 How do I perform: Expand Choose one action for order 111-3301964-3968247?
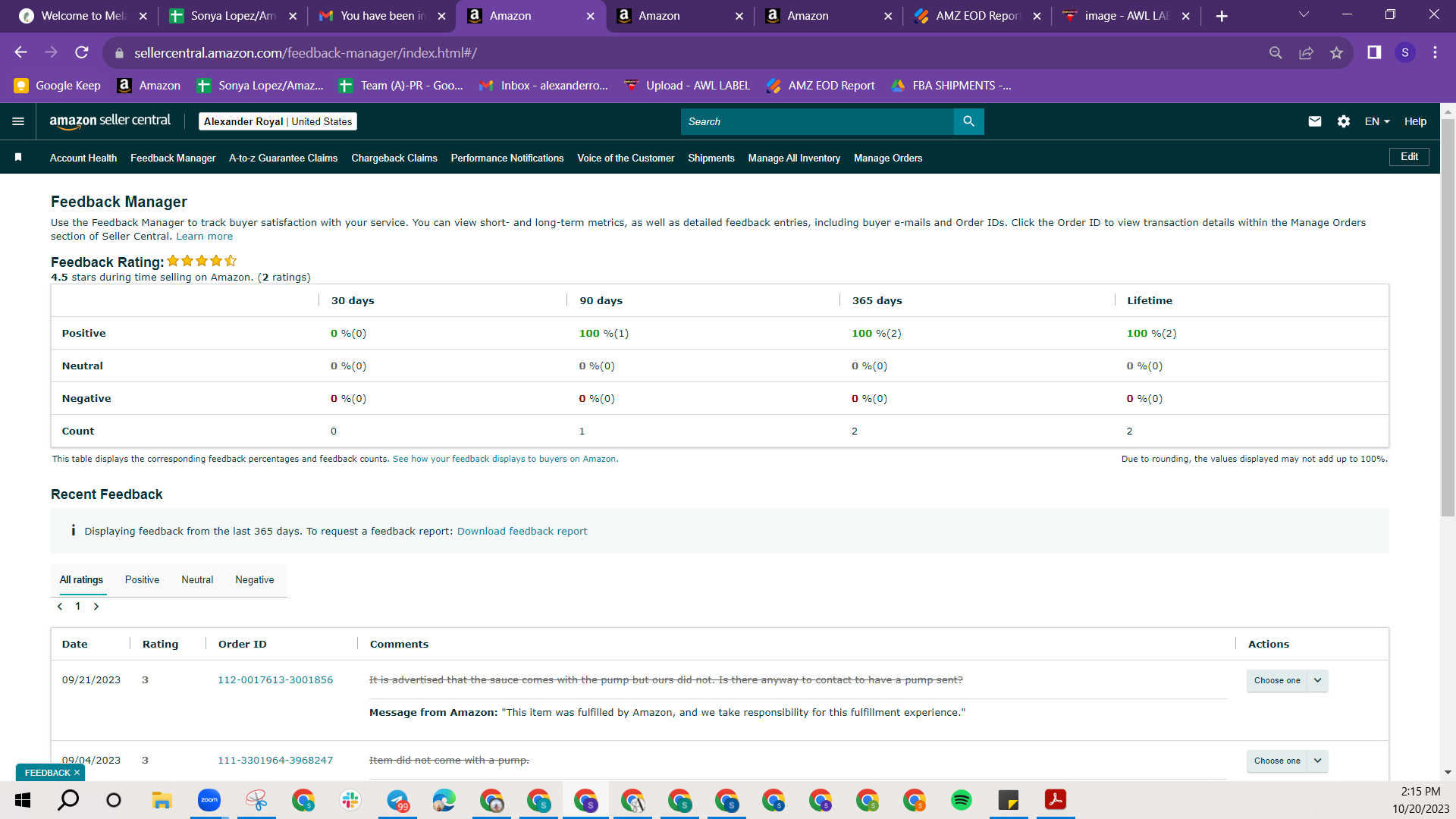pos(1287,761)
